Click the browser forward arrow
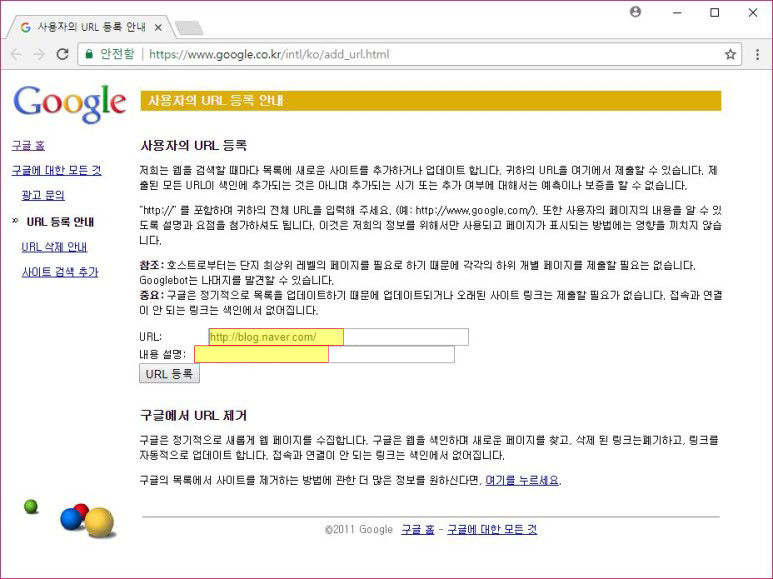Screen dimensions: 773x579 pos(39,54)
